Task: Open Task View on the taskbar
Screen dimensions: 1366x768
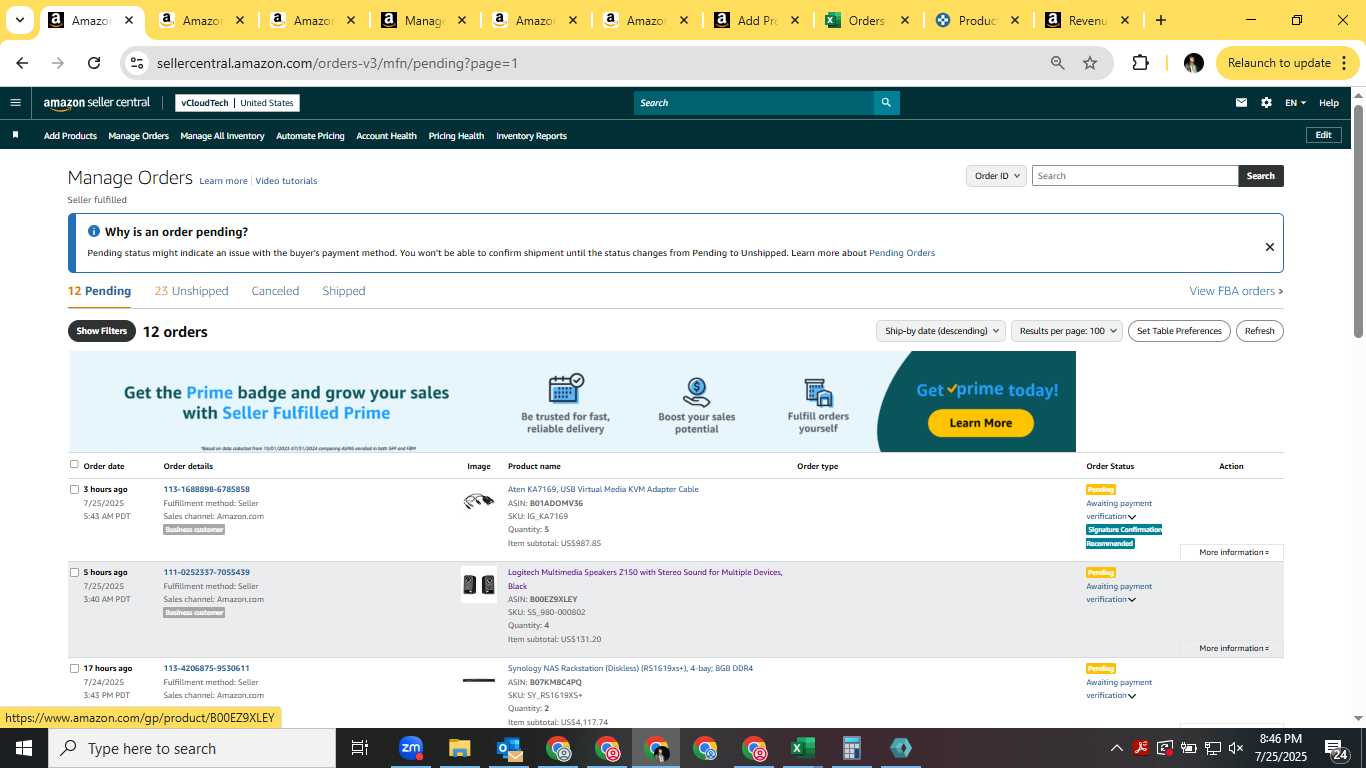Action: coord(360,748)
